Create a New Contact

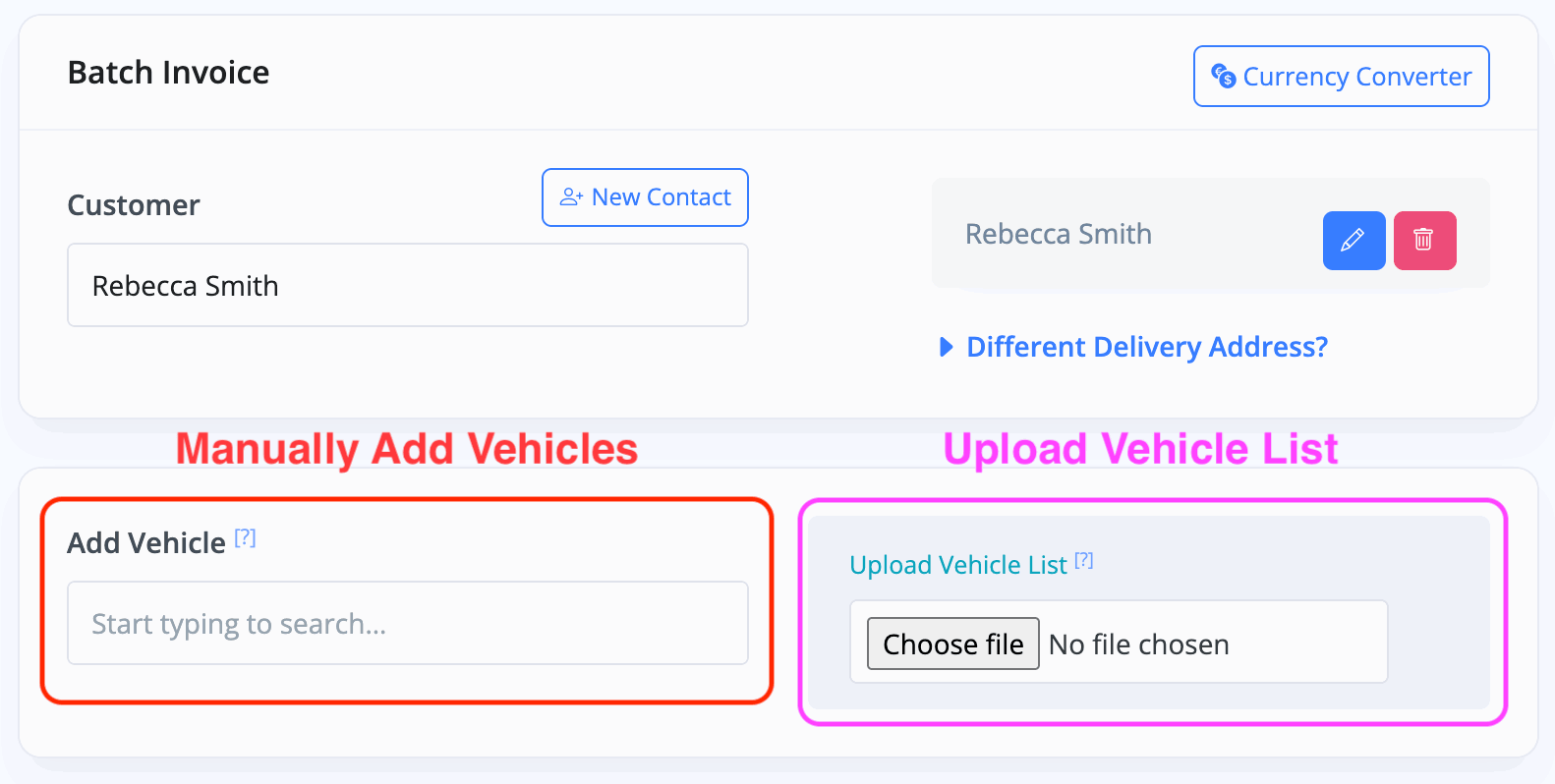click(645, 197)
